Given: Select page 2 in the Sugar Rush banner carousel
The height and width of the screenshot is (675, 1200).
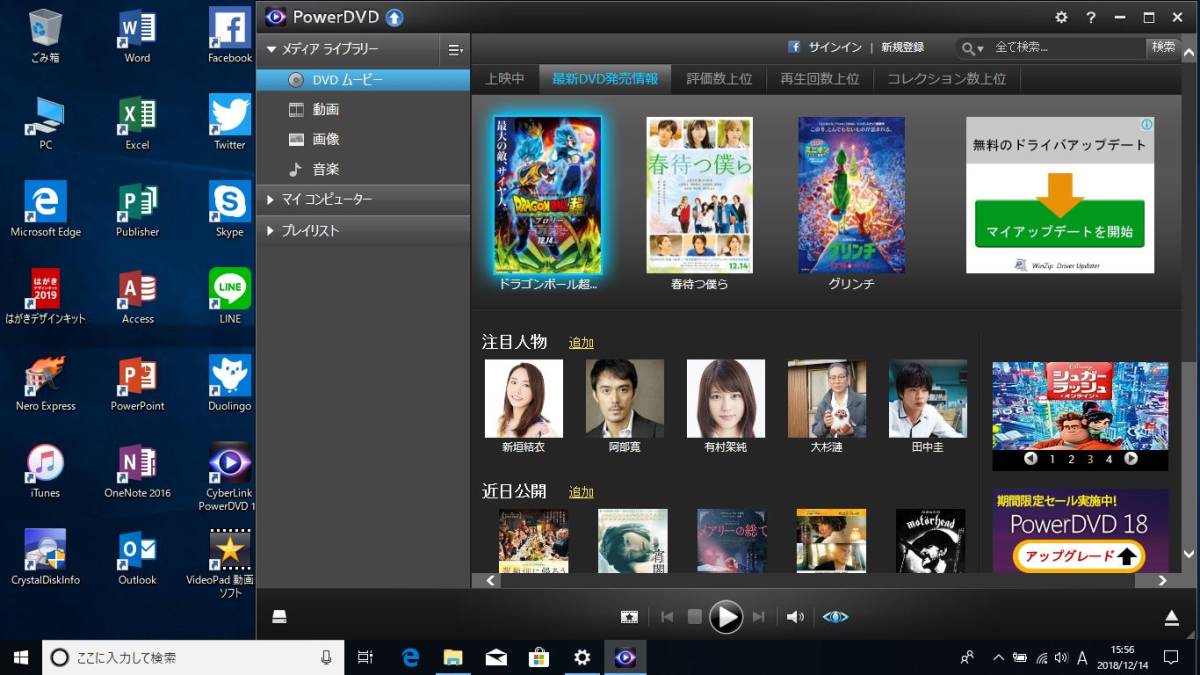Looking at the screenshot, I should coord(1072,459).
